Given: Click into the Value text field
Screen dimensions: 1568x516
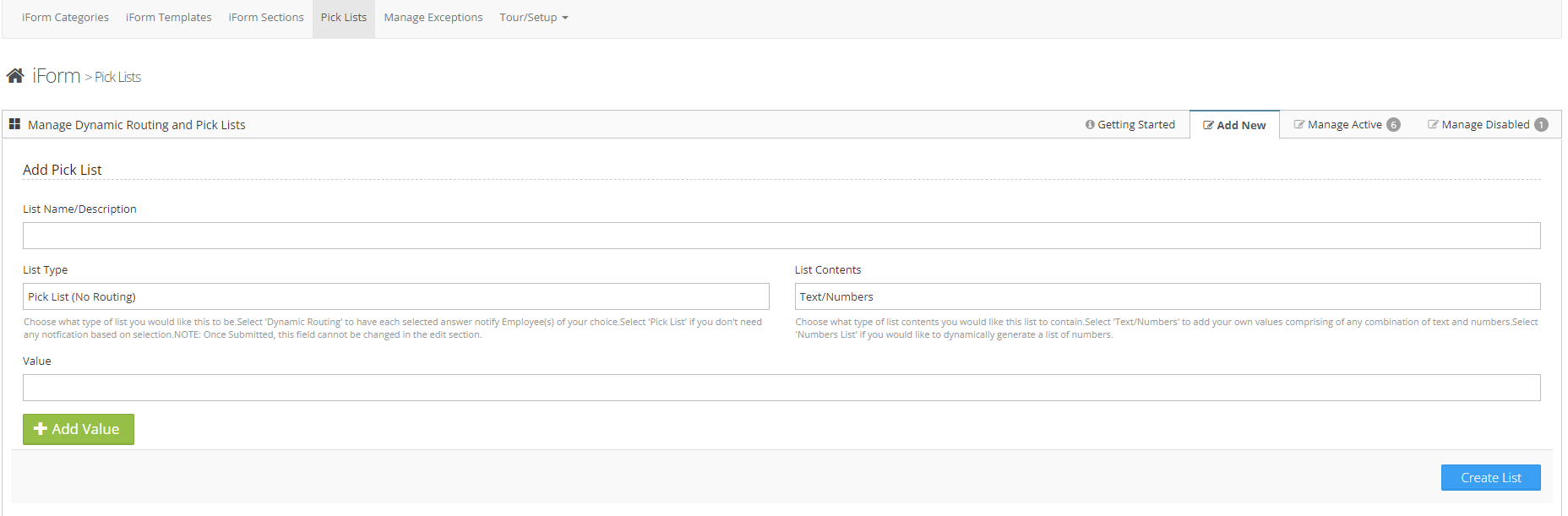Looking at the screenshot, I should pos(781,388).
